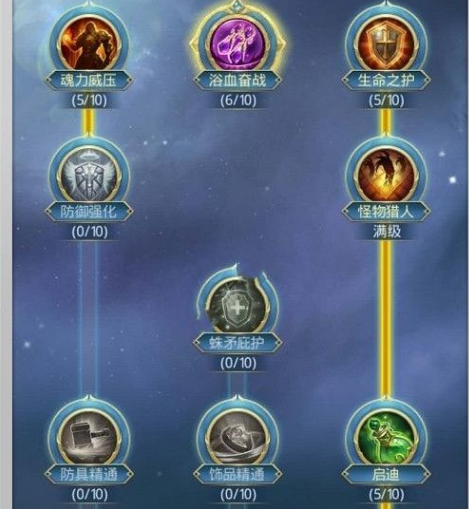Select the 怪物猎人 flame skill icon

[x=386, y=176]
